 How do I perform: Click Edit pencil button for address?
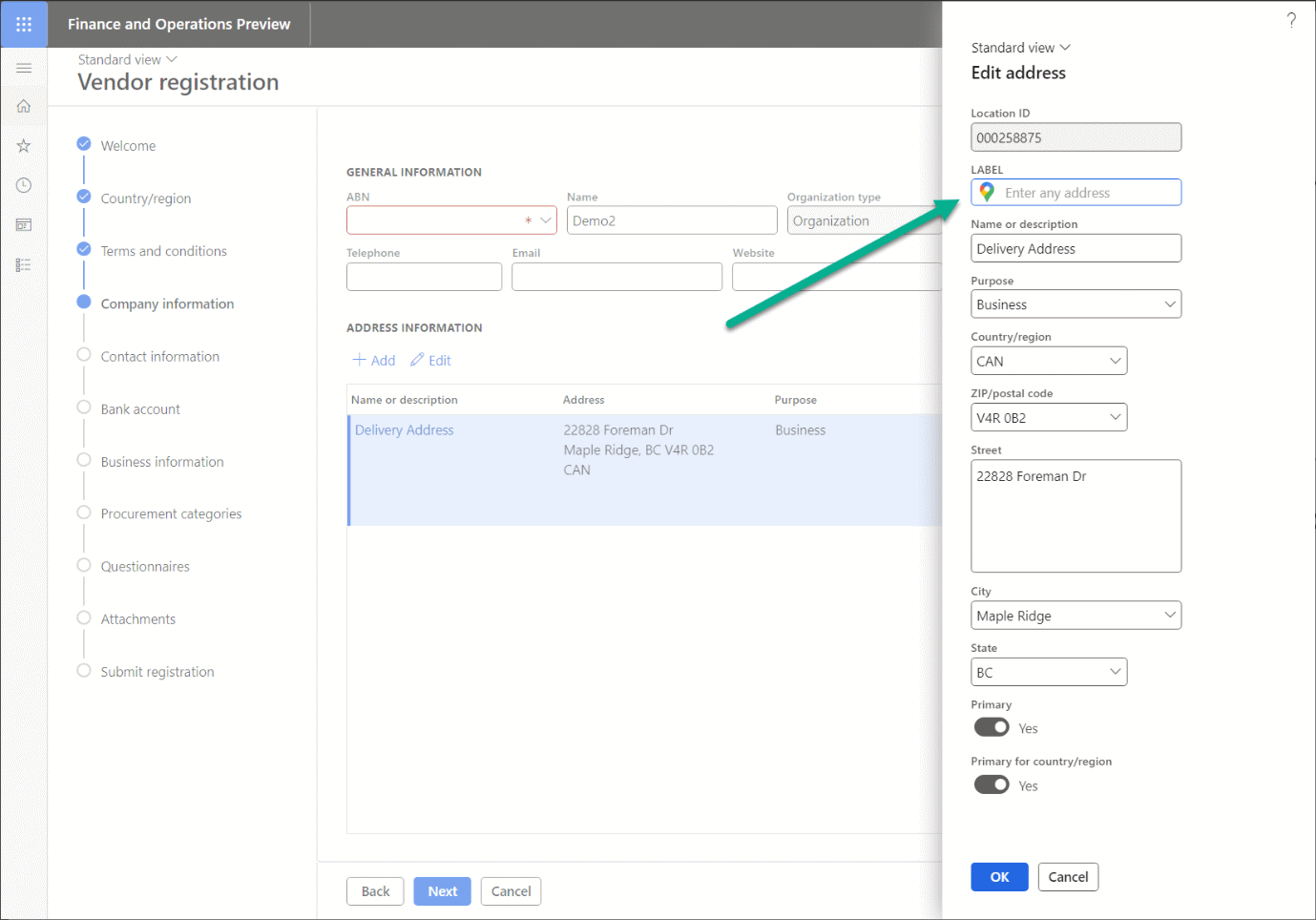tap(430, 360)
